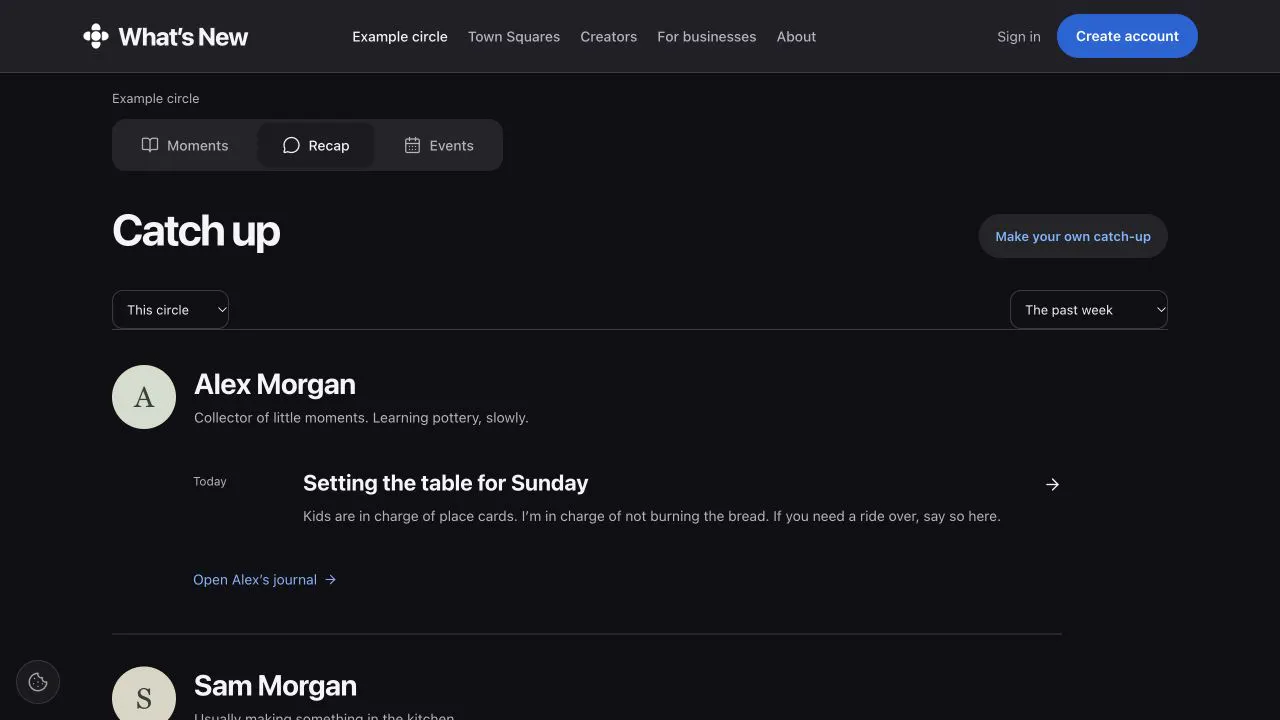This screenshot has width=1280, height=720.
Task: Open the Events tab label
Action: [x=451, y=145]
